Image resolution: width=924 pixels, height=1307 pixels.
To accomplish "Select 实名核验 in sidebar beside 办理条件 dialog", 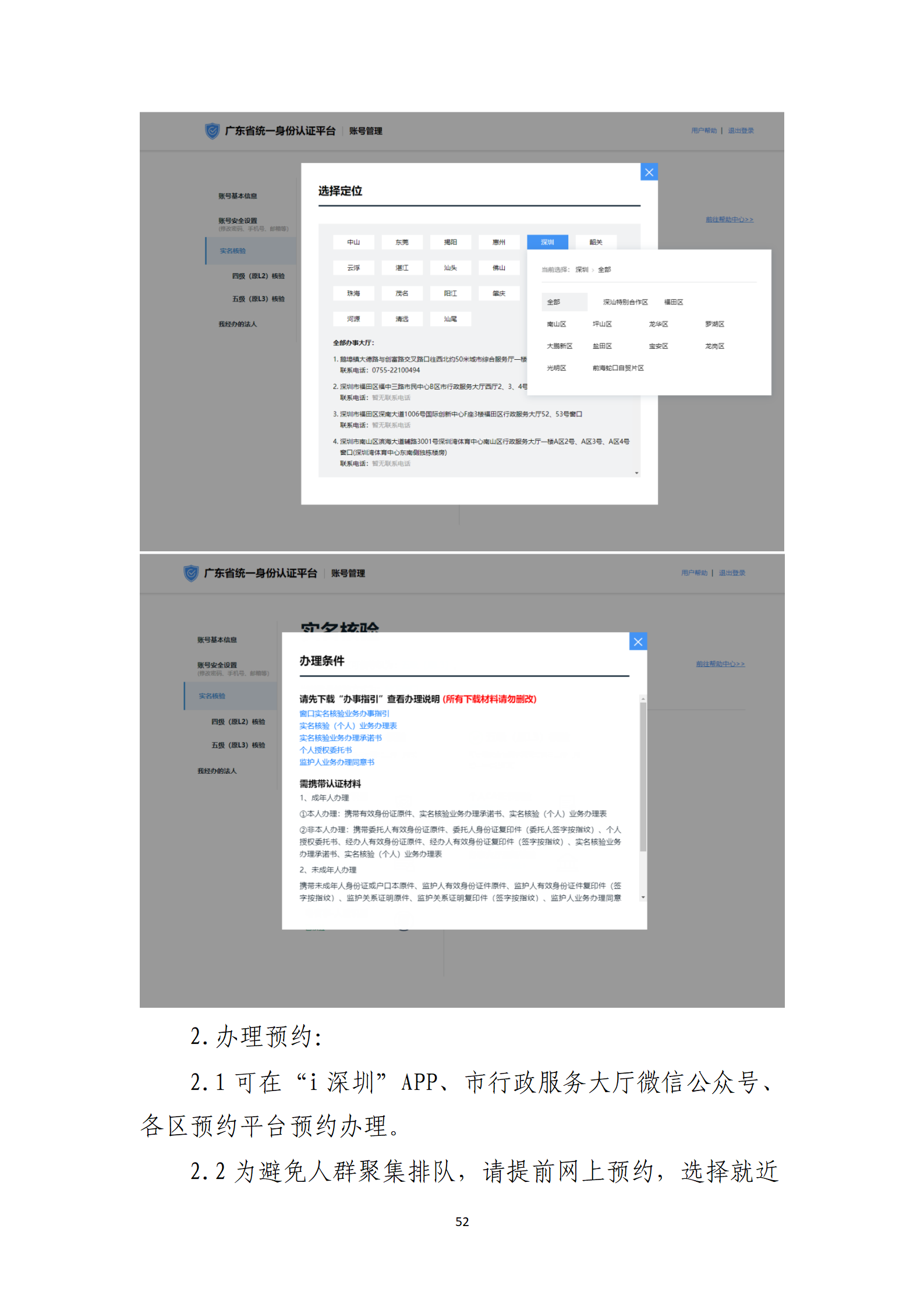I will (231, 696).
